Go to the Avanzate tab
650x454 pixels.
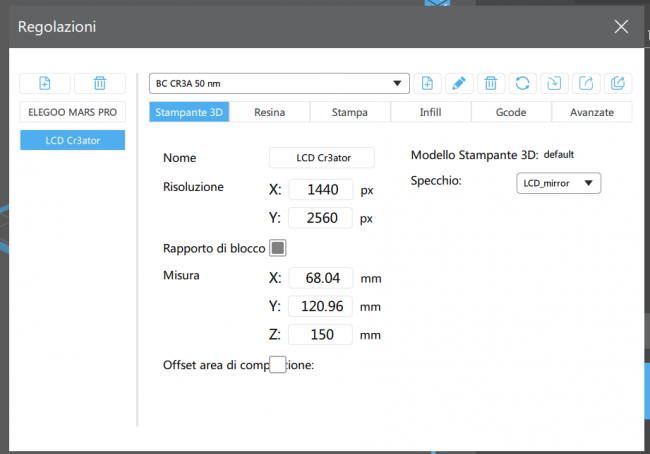pos(591,112)
